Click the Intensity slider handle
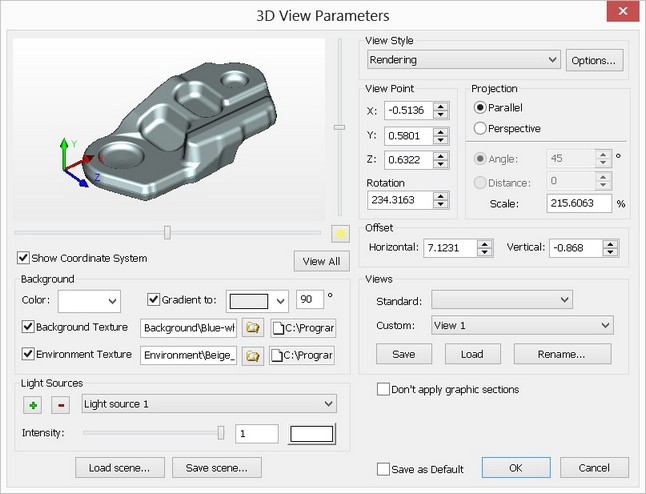Viewport: 646px width, 494px height. [x=220, y=432]
